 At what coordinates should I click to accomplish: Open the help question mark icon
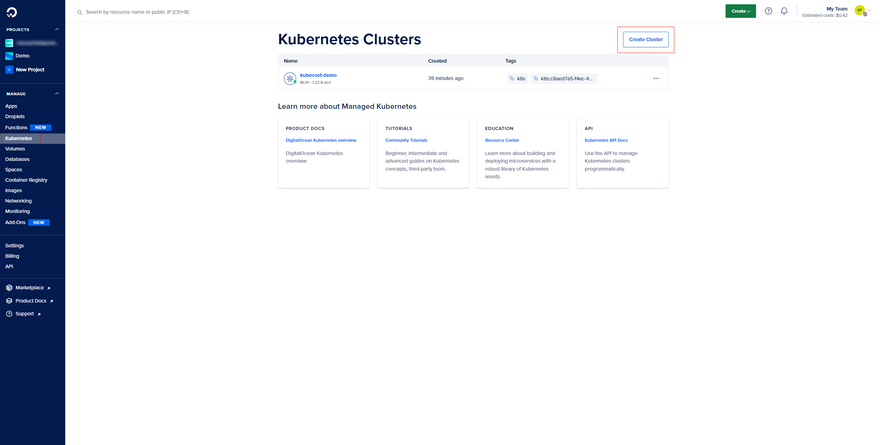pyautogui.click(x=768, y=11)
